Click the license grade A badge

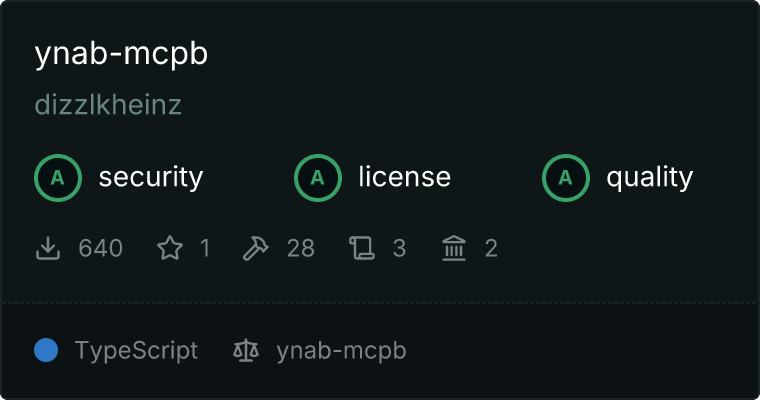pos(317,178)
